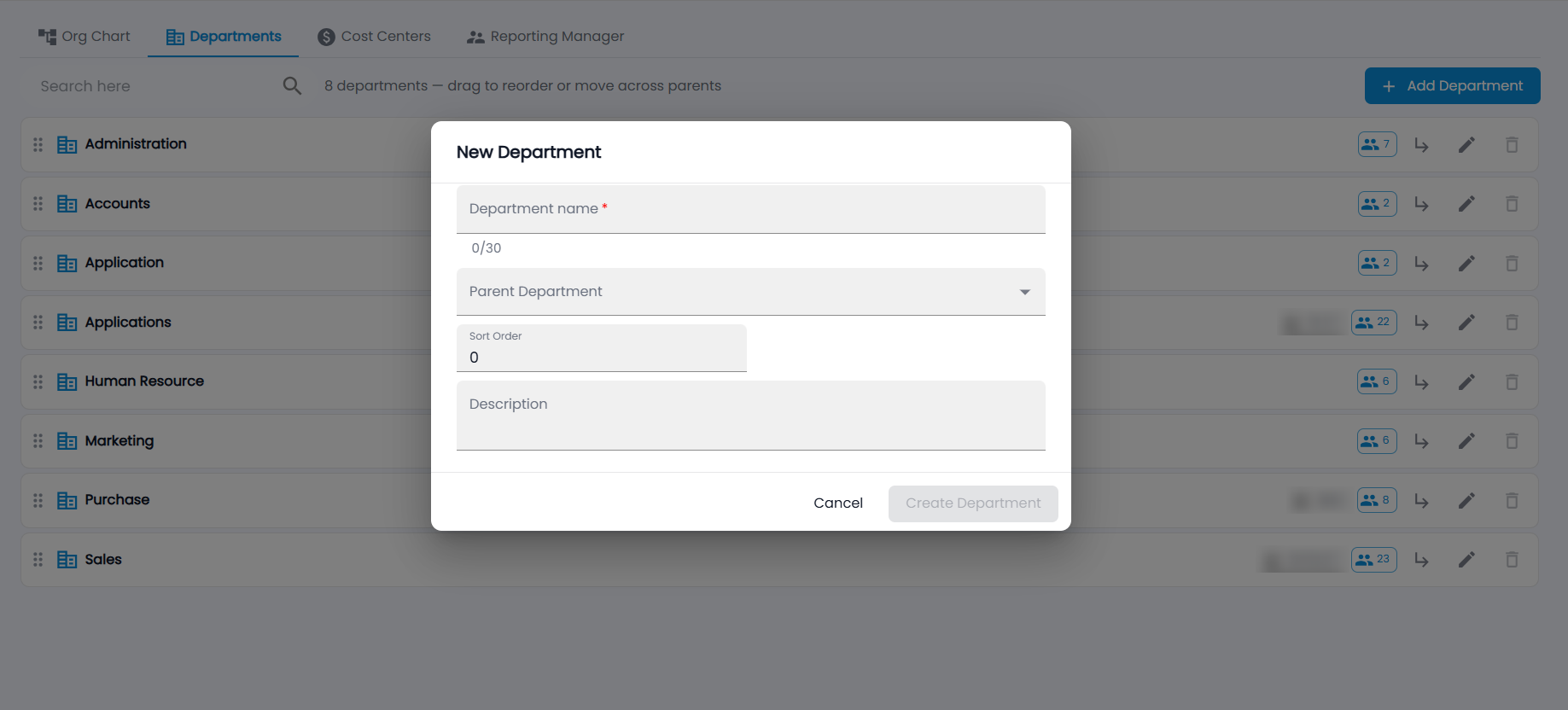
Task: Cancel the New Department dialog
Action: (x=838, y=503)
